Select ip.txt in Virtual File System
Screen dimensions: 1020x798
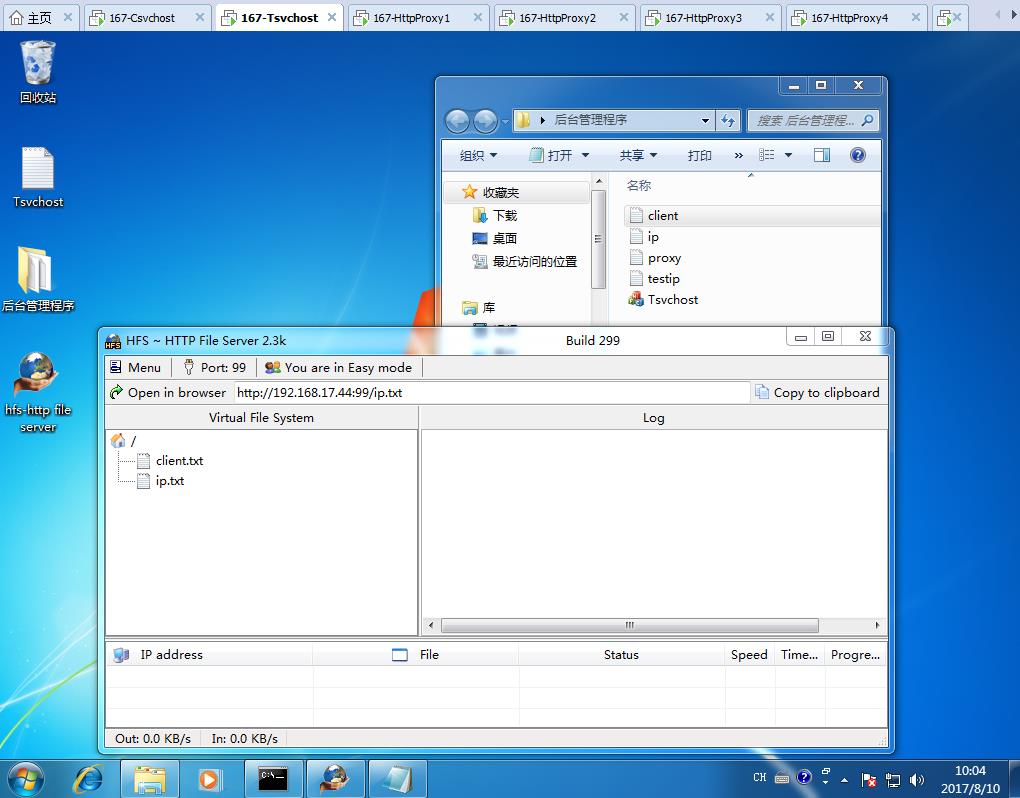click(x=169, y=481)
